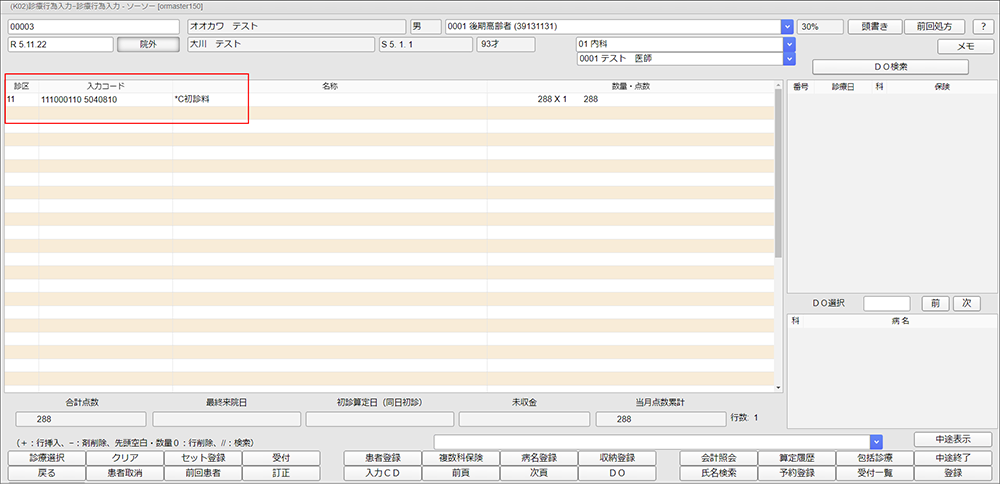Click into the DO選択 input field
The height and width of the screenshot is (484, 1000).
886,303
